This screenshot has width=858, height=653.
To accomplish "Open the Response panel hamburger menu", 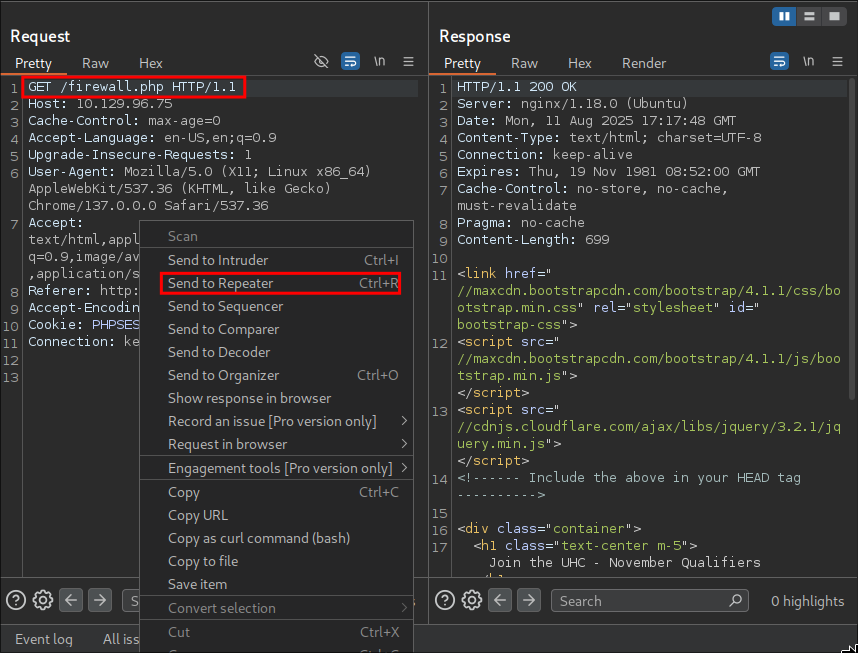I will (x=837, y=61).
